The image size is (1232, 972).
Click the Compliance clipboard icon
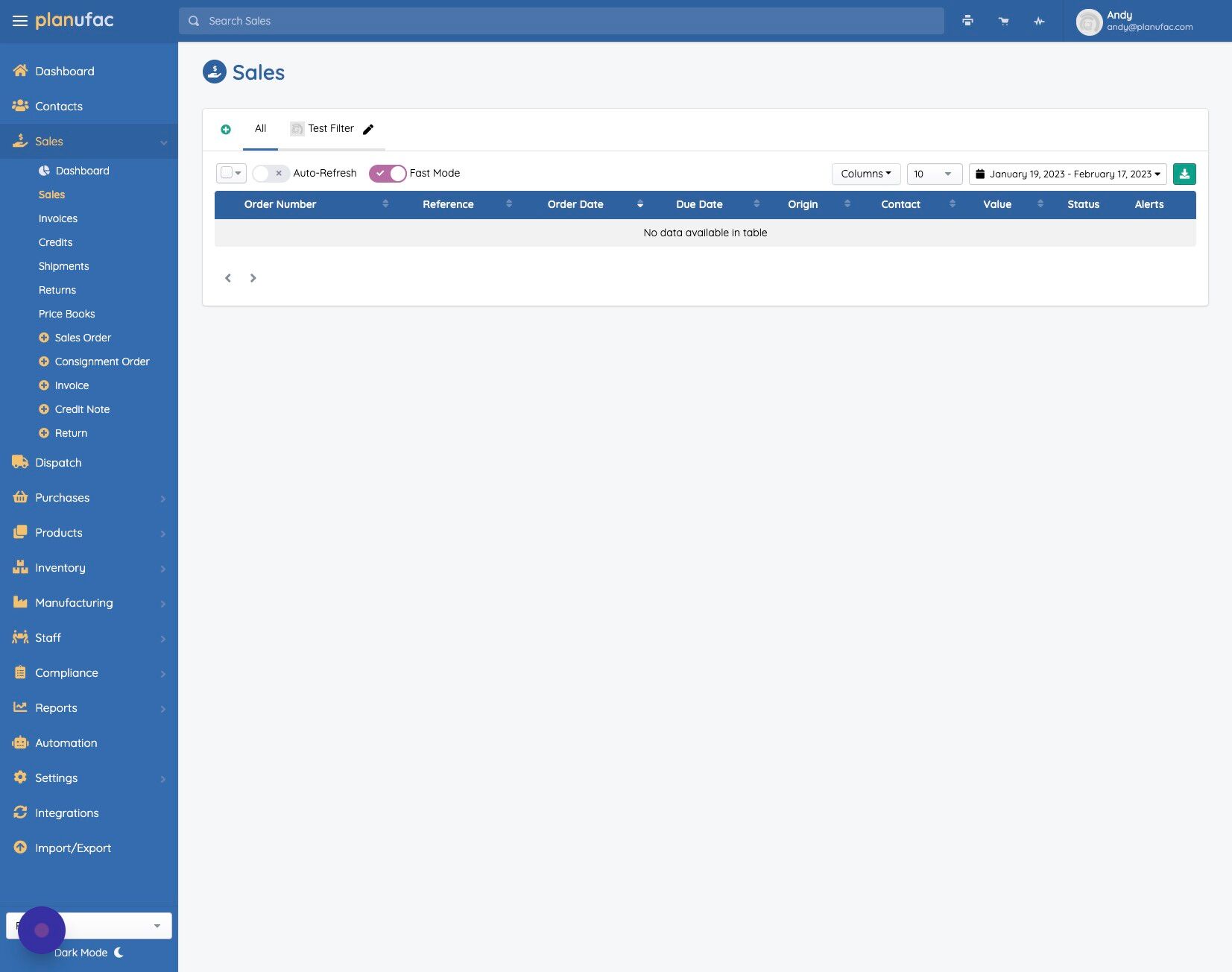(x=20, y=672)
